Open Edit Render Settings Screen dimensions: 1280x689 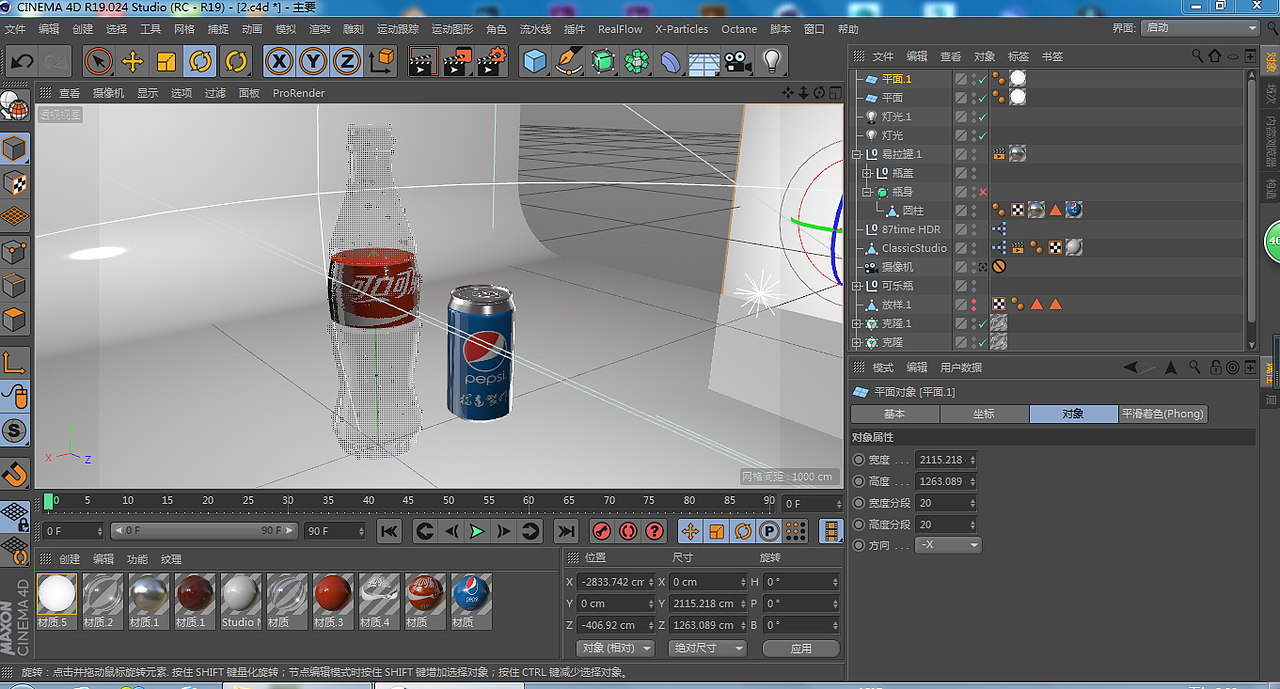click(x=491, y=61)
